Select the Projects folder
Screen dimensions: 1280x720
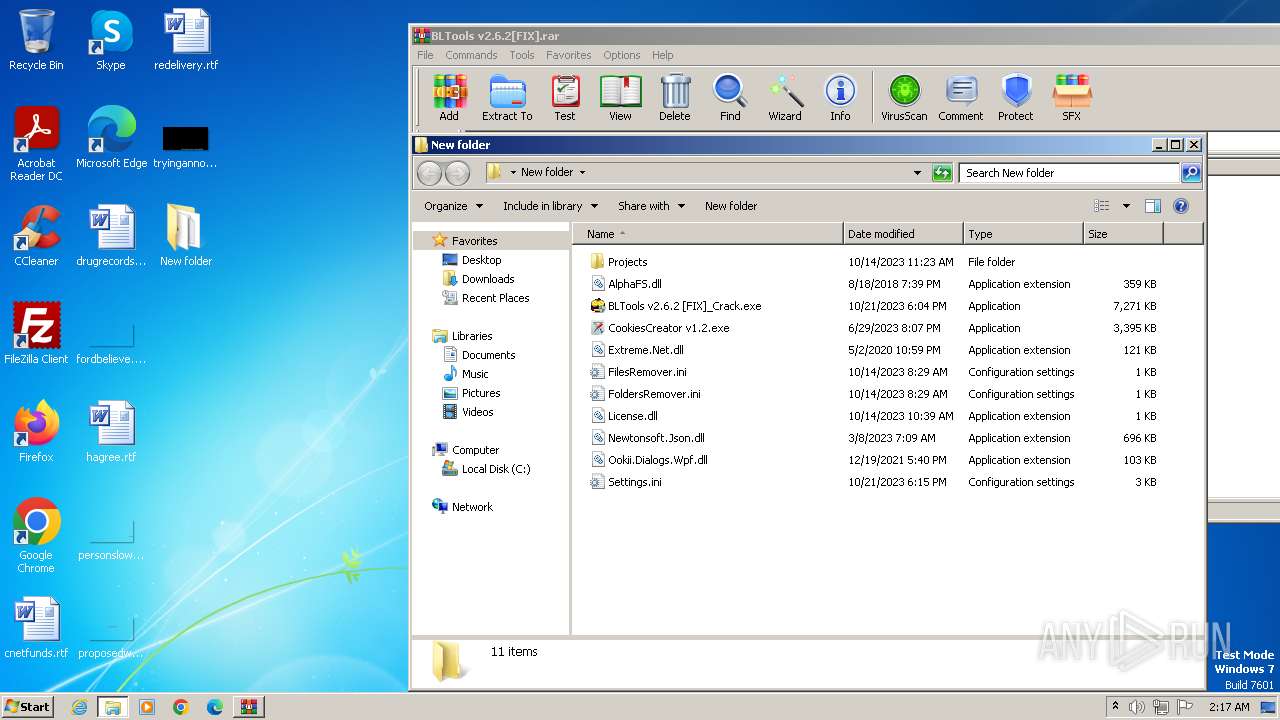627,262
